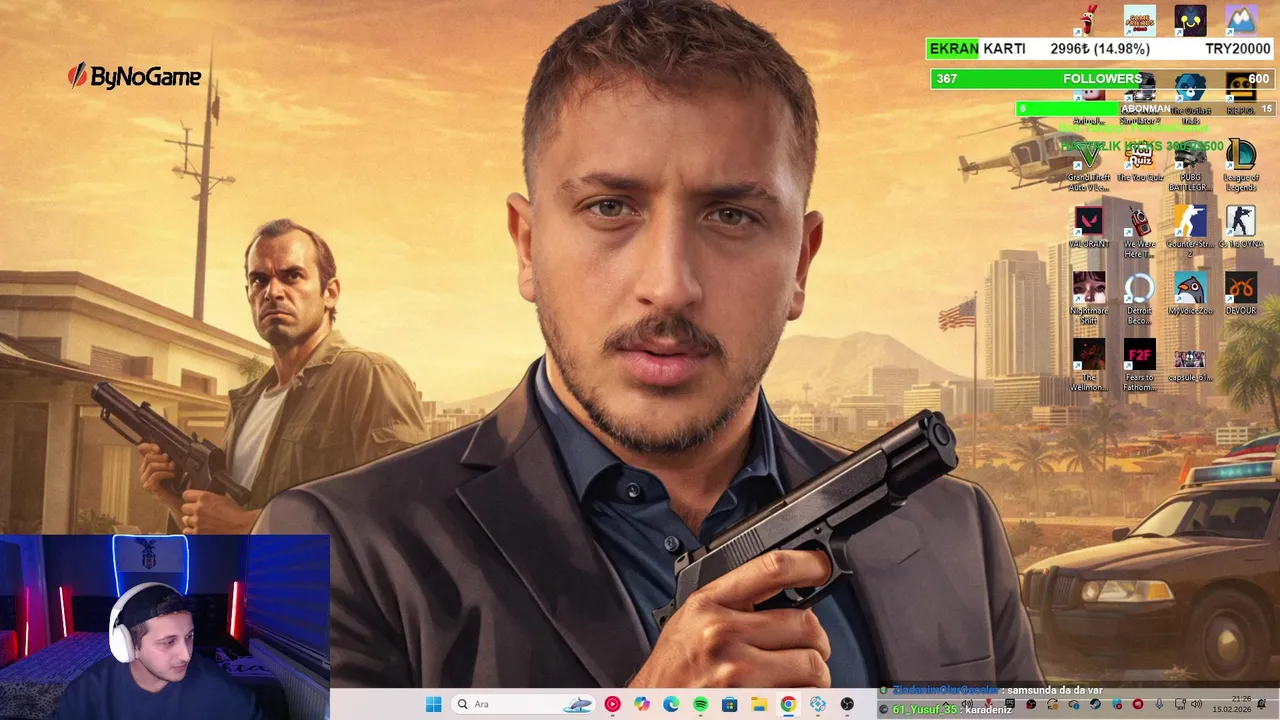
Task: Select the mountain icon shortcut in top row
Action: click(1241, 20)
